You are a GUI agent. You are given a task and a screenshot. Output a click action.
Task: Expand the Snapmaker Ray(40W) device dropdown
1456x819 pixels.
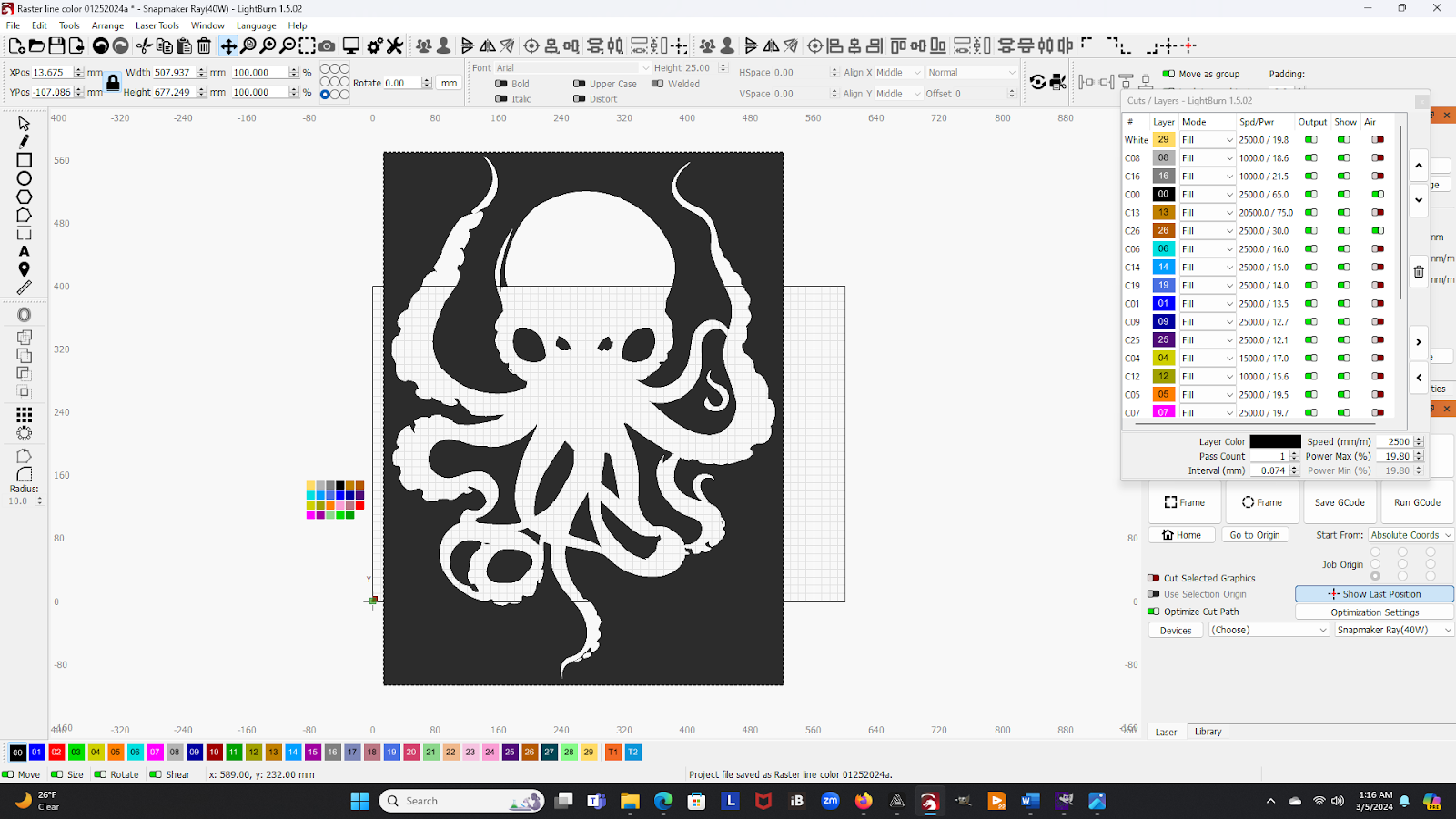click(x=1393, y=630)
